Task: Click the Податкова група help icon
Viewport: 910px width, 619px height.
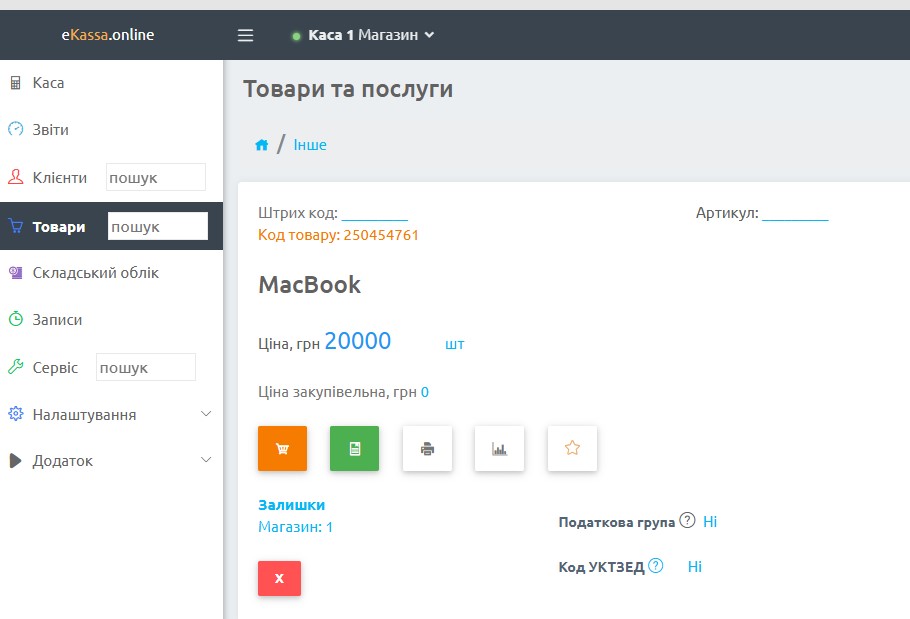Action: [687, 520]
